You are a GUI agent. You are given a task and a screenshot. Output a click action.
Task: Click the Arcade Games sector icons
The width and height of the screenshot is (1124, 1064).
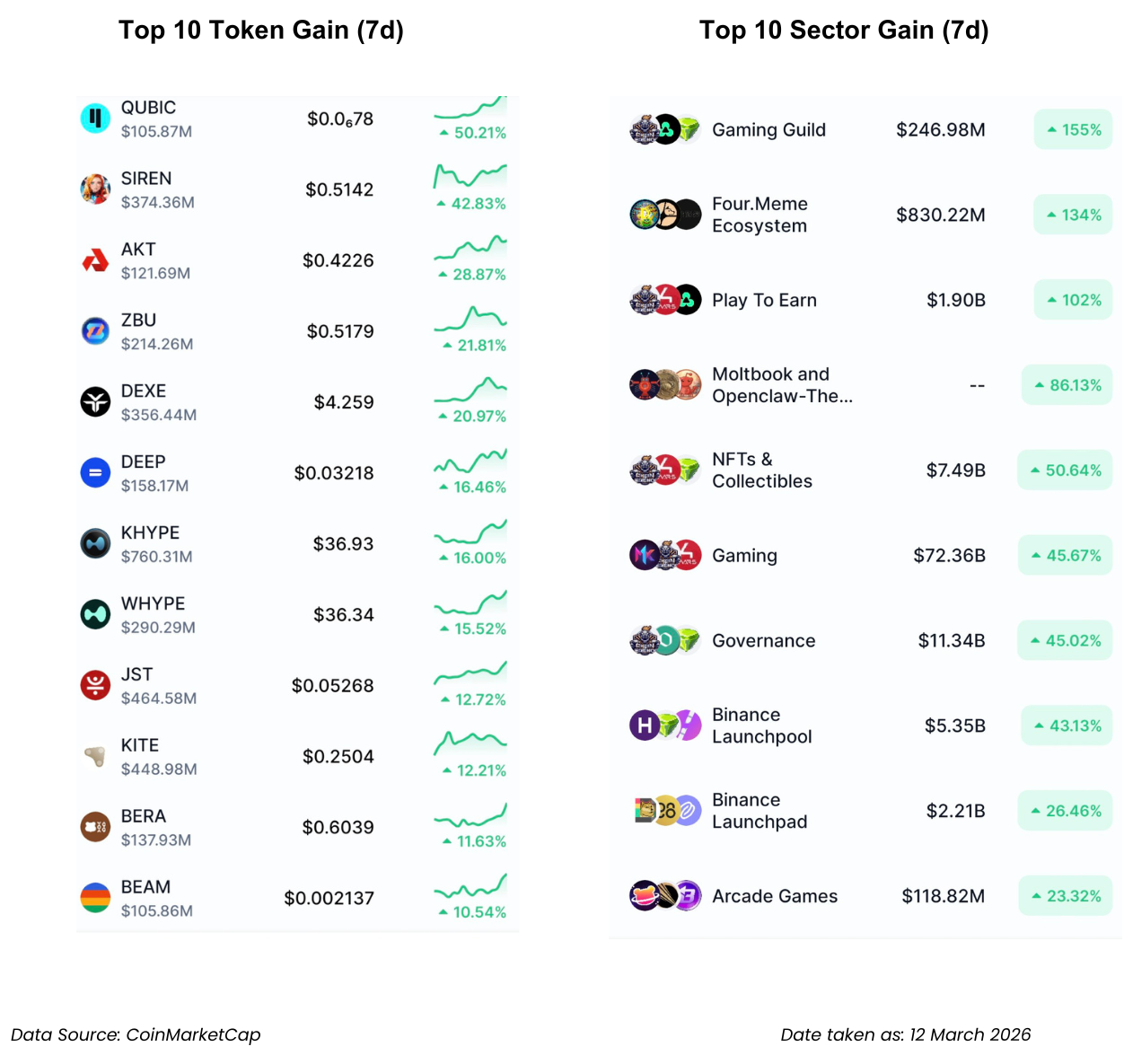(665, 896)
